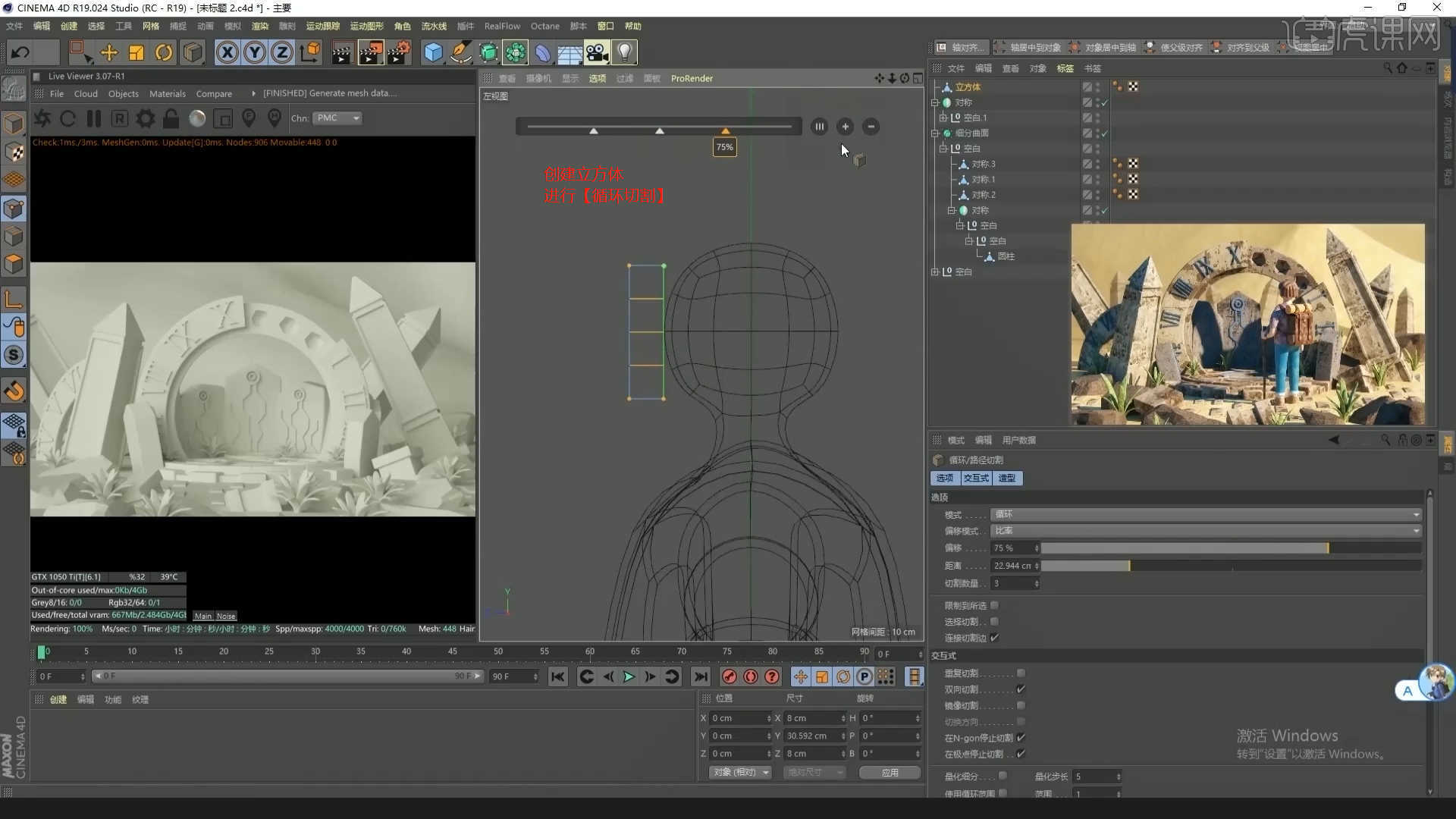Open the 模式 循环 dropdown
Image resolution: width=1456 pixels, height=819 pixels.
[x=1206, y=514]
